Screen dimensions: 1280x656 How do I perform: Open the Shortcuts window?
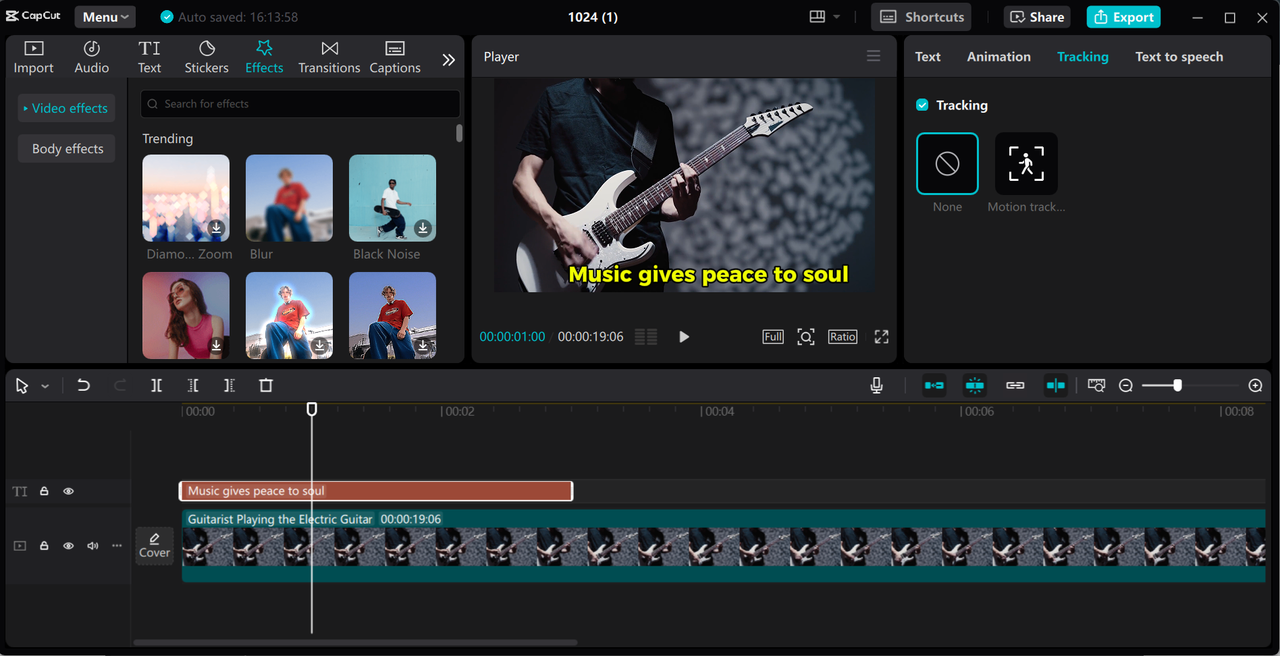click(921, 17)
